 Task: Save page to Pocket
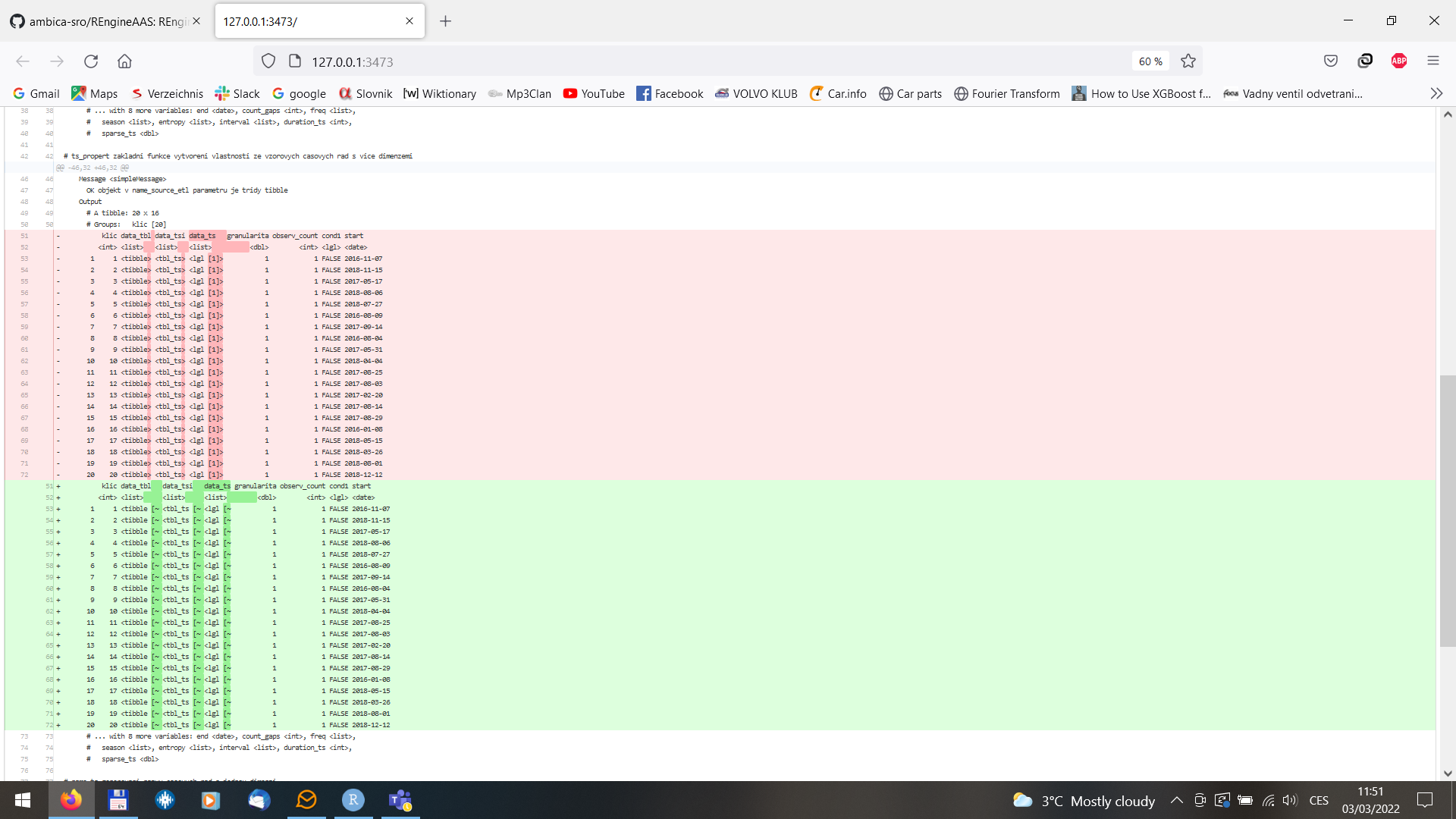click(1332, 61)
